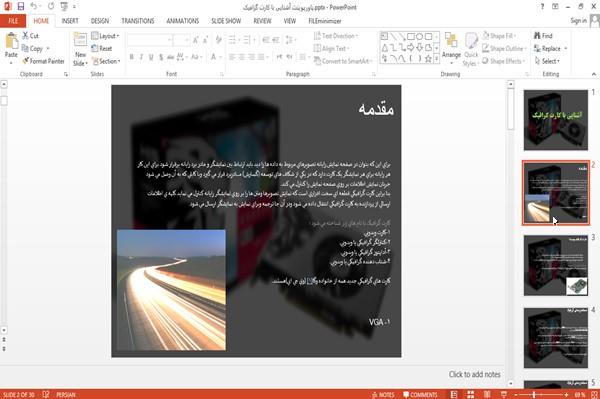This screenshot has height=399, width=600.
Task: Toggle text Shadow formatting
Action: click(161, 57)
